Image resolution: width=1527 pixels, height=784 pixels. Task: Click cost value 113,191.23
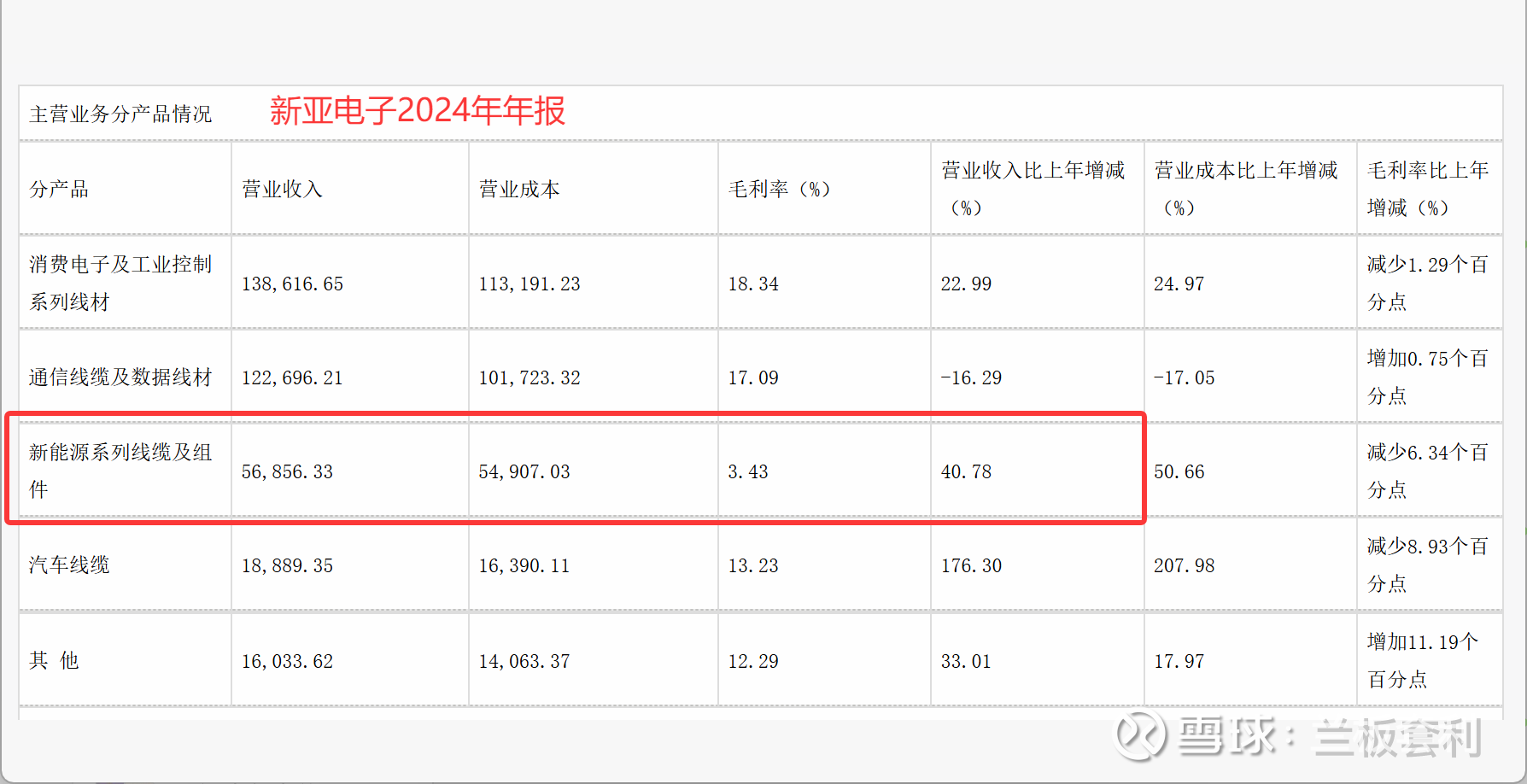pyautogui.click(x=529, y=284)
